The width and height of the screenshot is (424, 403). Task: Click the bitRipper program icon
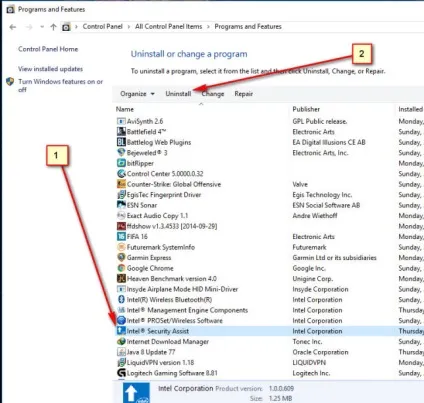121,163
